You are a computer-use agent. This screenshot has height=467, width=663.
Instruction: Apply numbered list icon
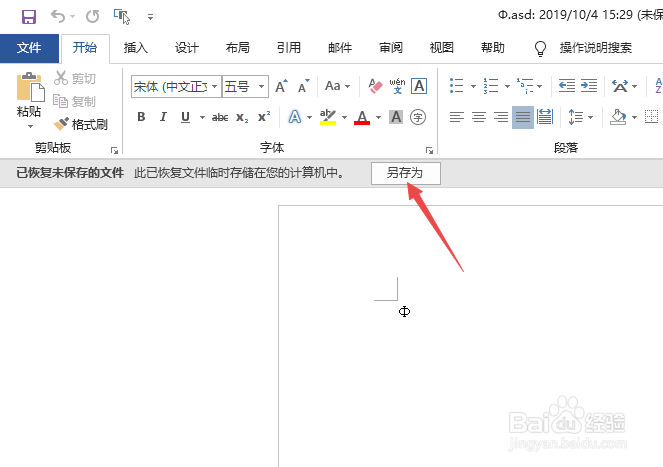coord(491,86)
